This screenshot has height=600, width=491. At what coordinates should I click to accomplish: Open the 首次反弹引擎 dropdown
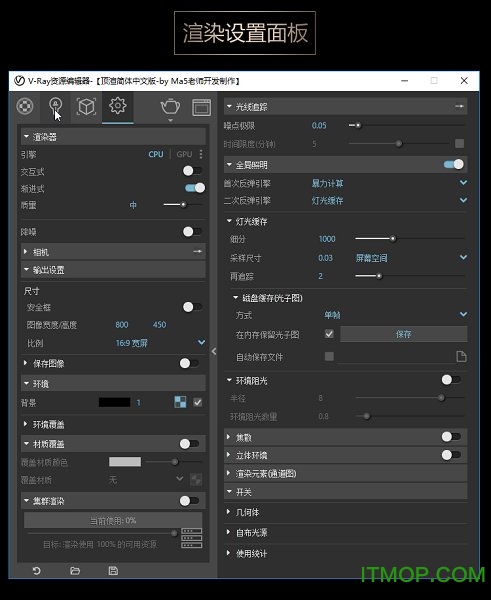[463, 183]
